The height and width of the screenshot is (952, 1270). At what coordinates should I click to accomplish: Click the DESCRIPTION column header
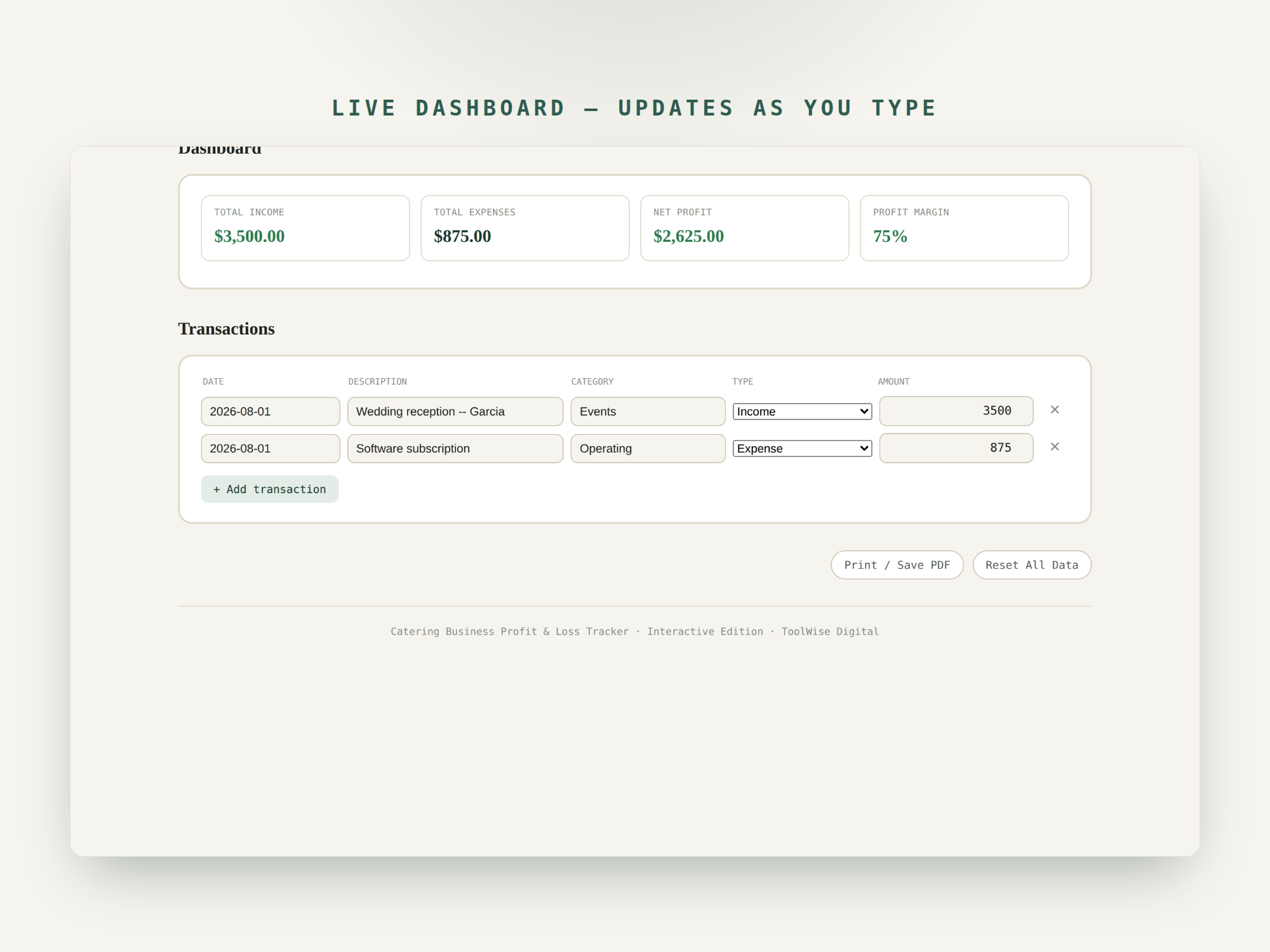377,381
